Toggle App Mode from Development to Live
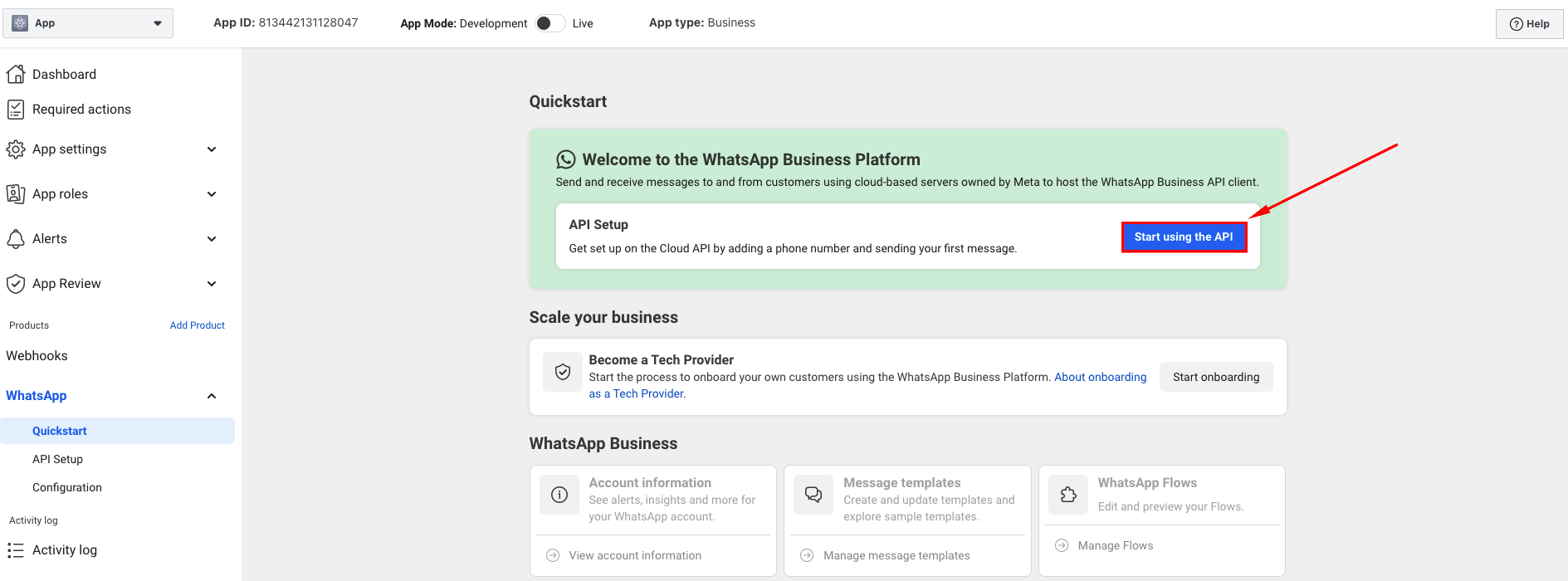 pos(550,23)
